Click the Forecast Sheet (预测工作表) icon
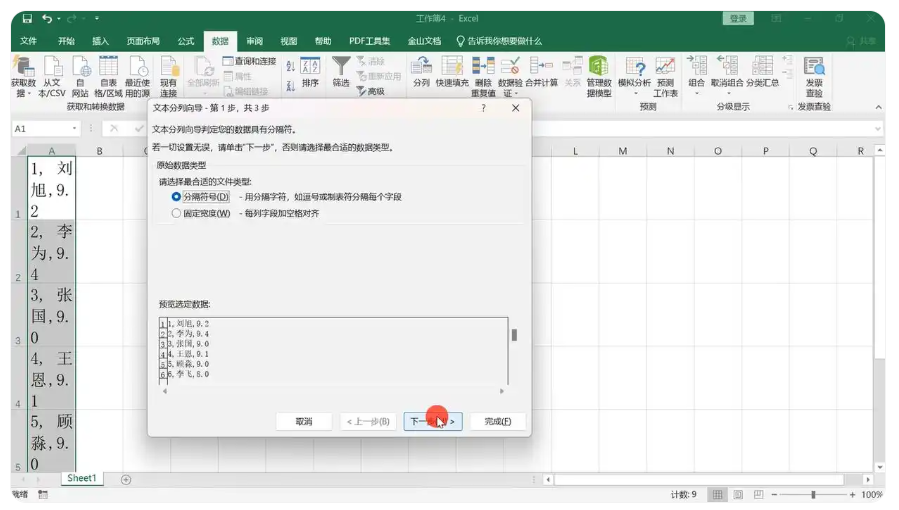Screen dimensions: 899x510 coord(665,70)
